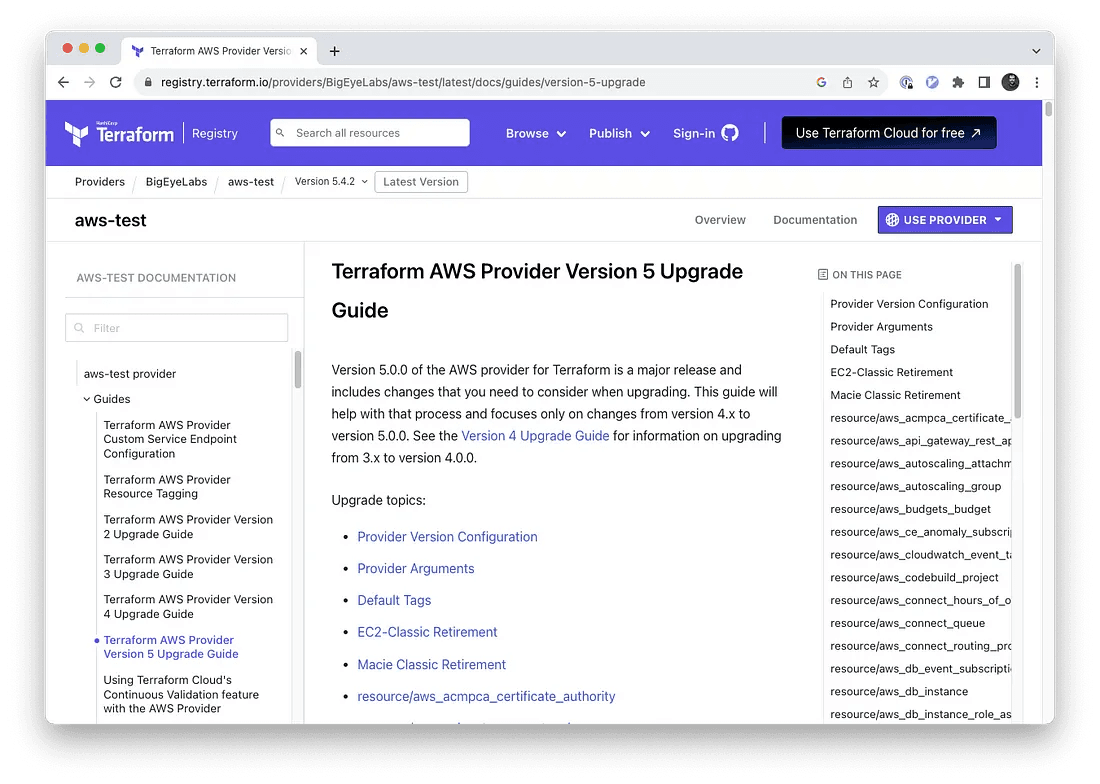Click the tab search chevron at window top right

pyautogui.click(x=1036, y=51)
